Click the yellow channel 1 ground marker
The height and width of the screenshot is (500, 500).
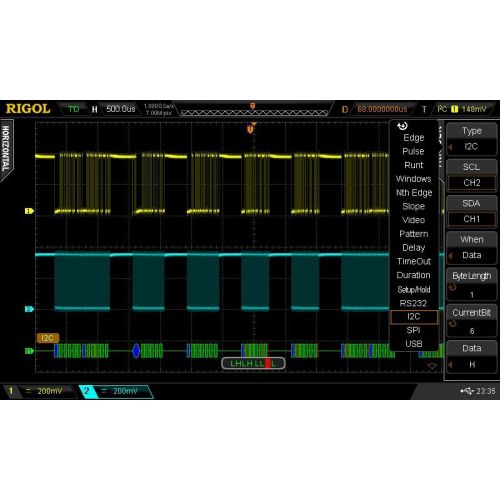[29, 211]
